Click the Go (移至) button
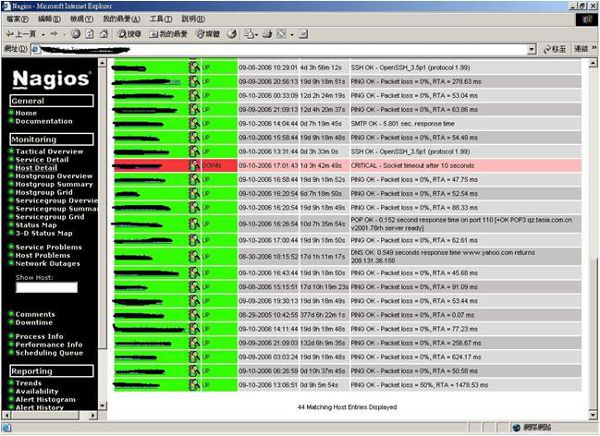 pos(555,49)
